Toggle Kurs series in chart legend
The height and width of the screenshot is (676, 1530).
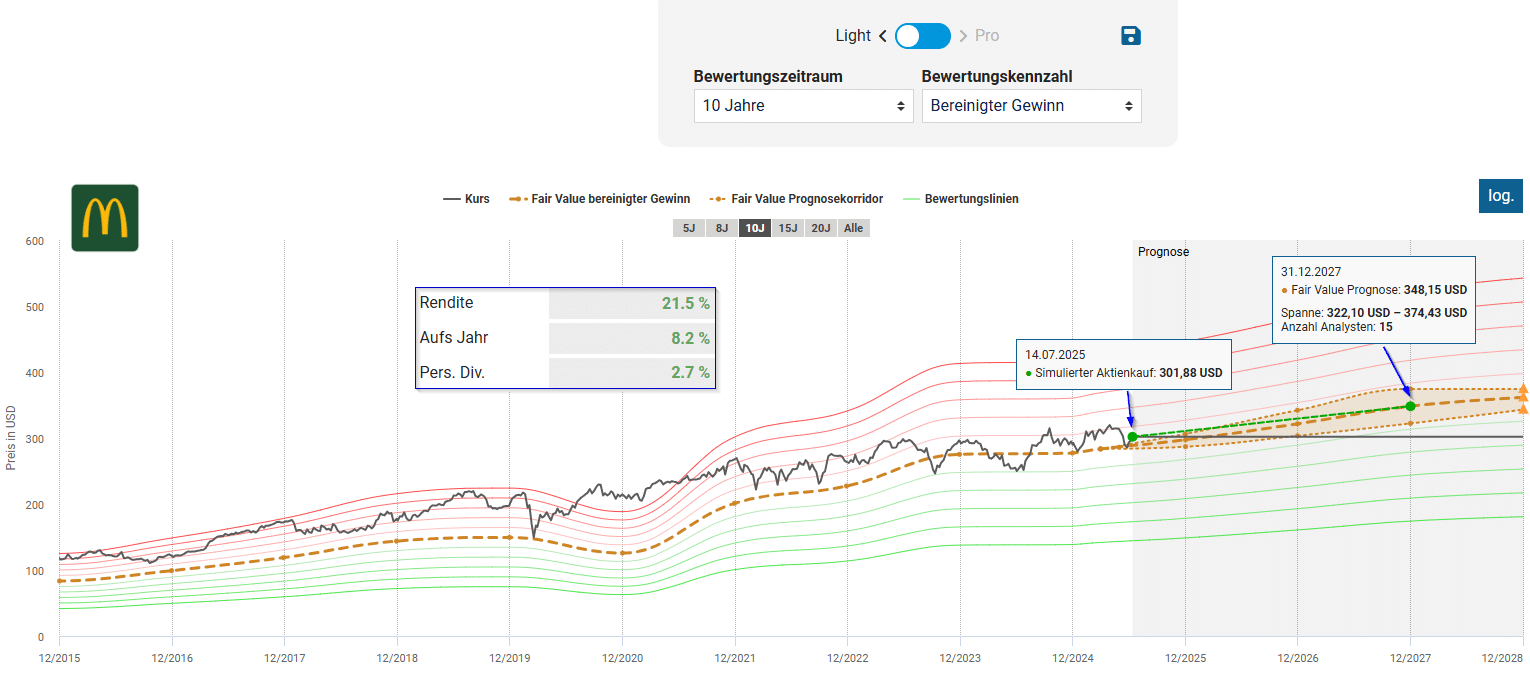coord(467,199)
